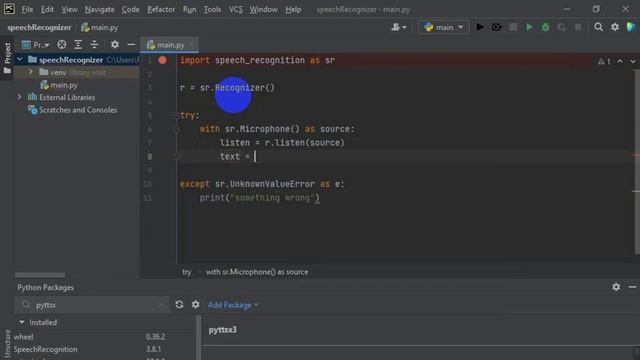Click the with sr.Microphone() breadcrumb
Image resolution: width=640 pixels, height=360 pixels.
coord(257,272)
